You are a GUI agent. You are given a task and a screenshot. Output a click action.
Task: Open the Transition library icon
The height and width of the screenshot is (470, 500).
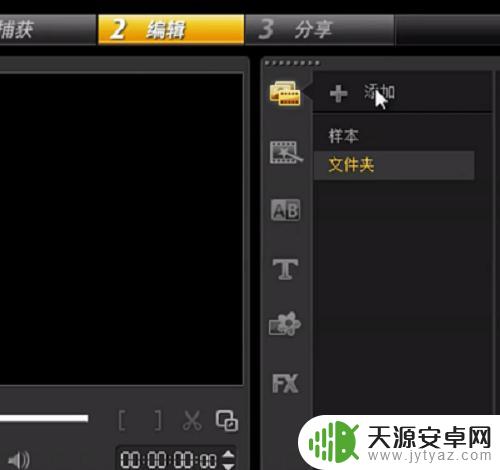pos(286,153)
